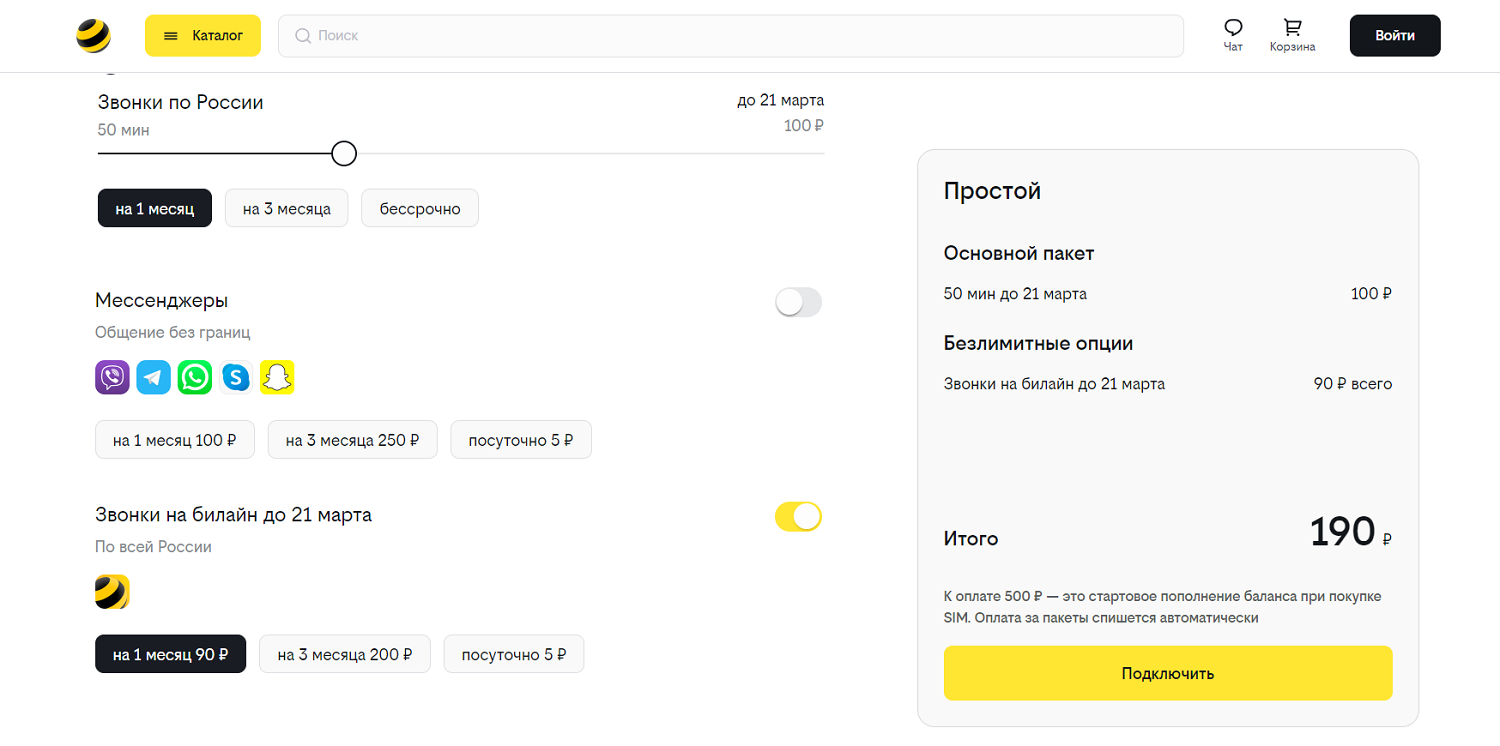Click the 'Простой' tariff title
1500x746 pixels.
click(992, 191)
